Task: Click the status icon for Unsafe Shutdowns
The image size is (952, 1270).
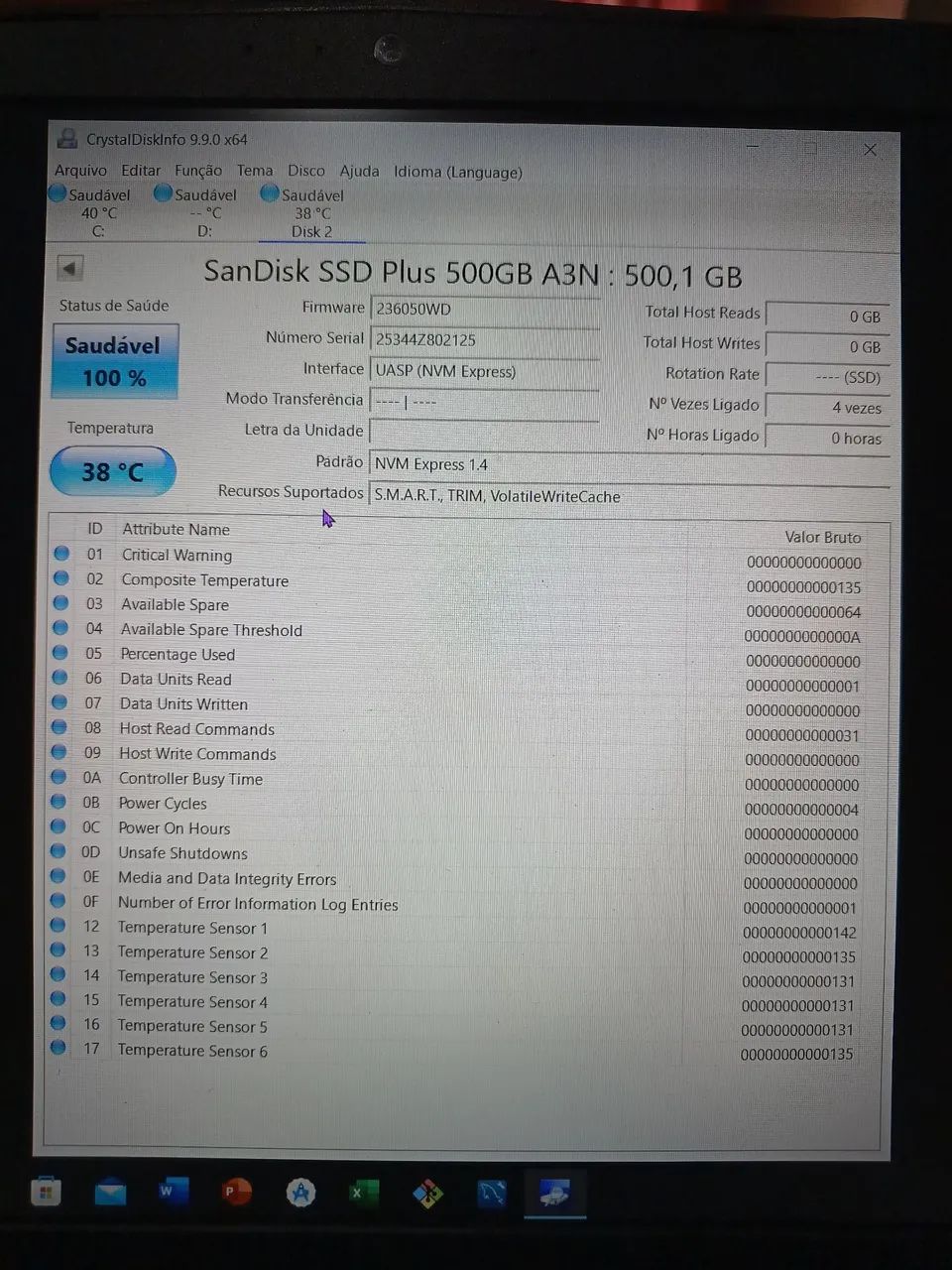Action: [x=59, y=850]
